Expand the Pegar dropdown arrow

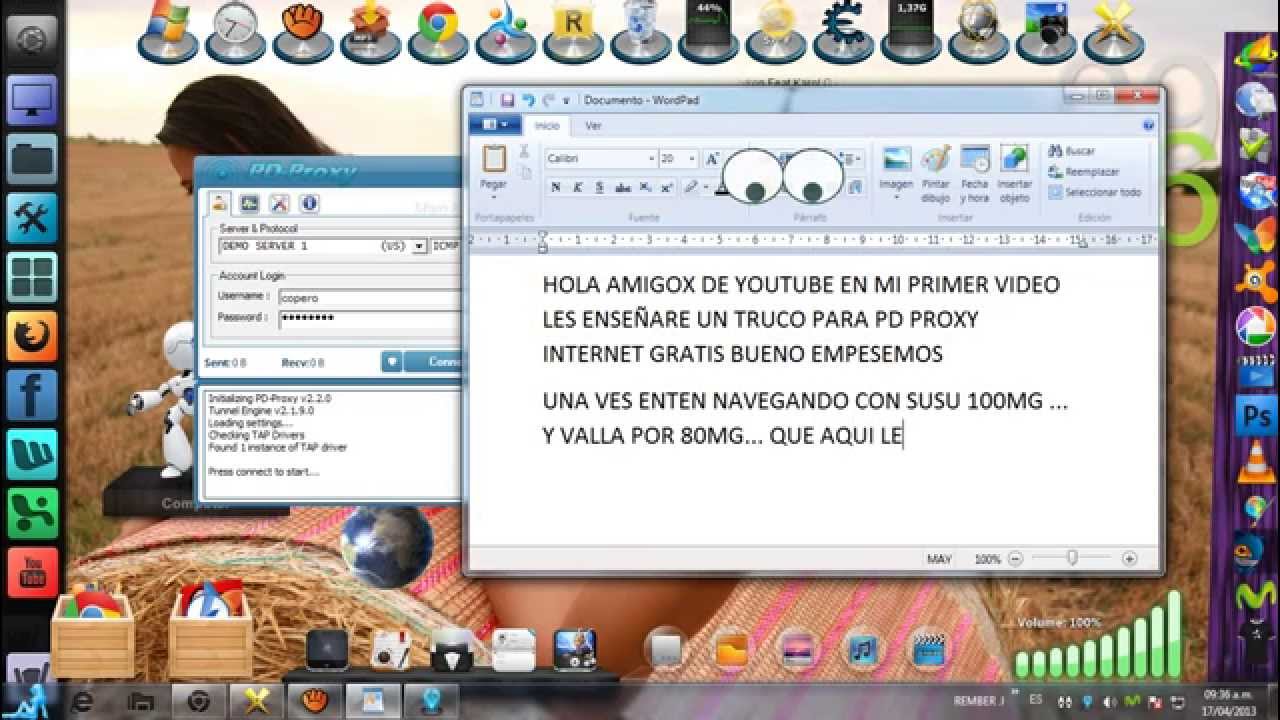494,197
